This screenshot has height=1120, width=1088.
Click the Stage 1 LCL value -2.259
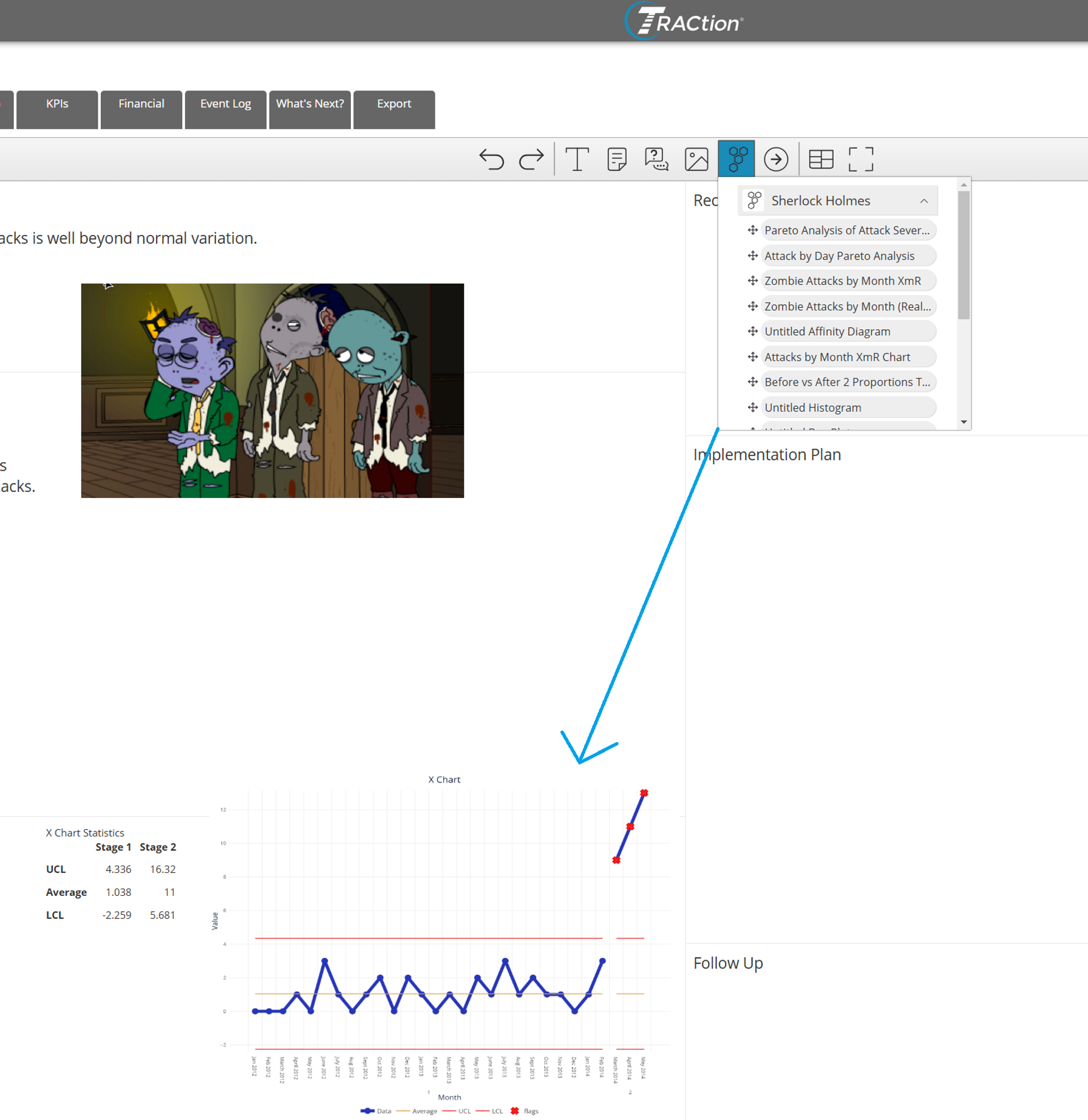(x=117, y=915)
